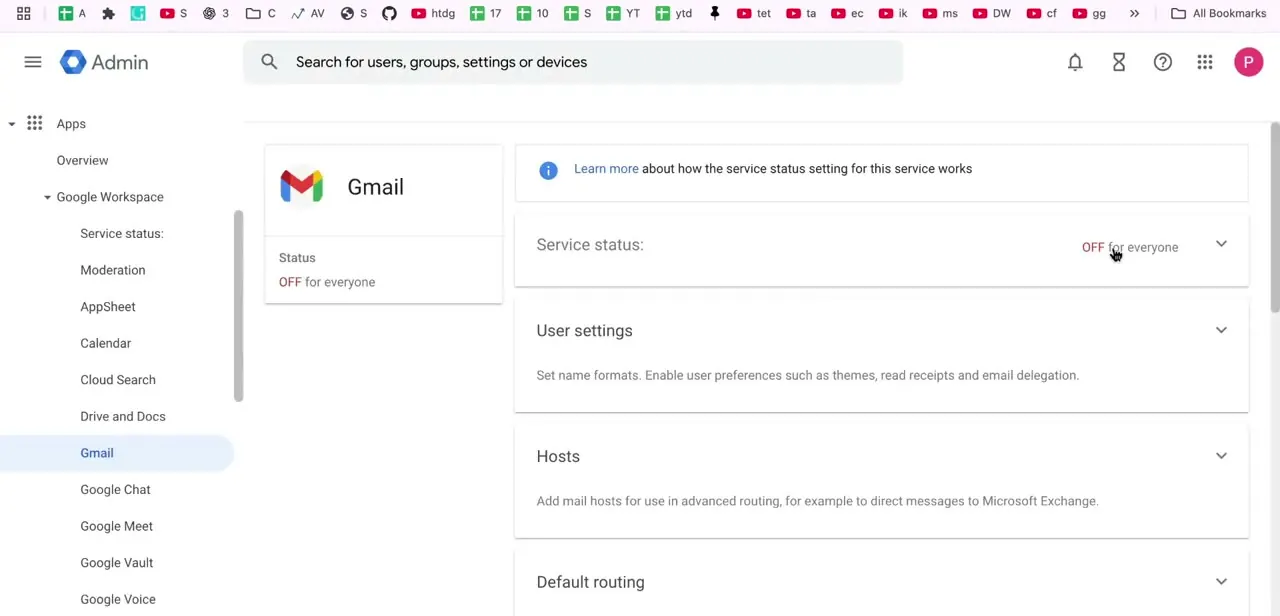Click the Service status heading in main panel
Viewport: 1280px width, 616px height.
pyautogui.click(x=590, y=245)
